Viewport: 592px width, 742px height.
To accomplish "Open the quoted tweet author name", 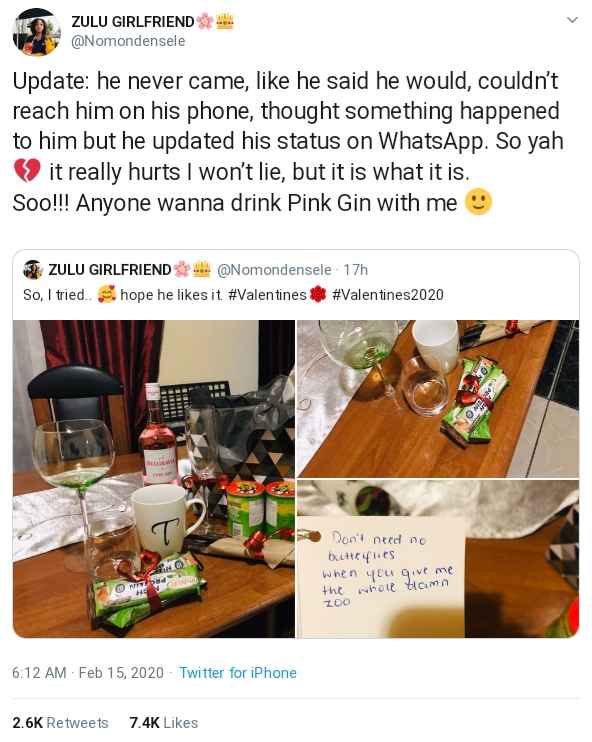I will coord(110,270).
